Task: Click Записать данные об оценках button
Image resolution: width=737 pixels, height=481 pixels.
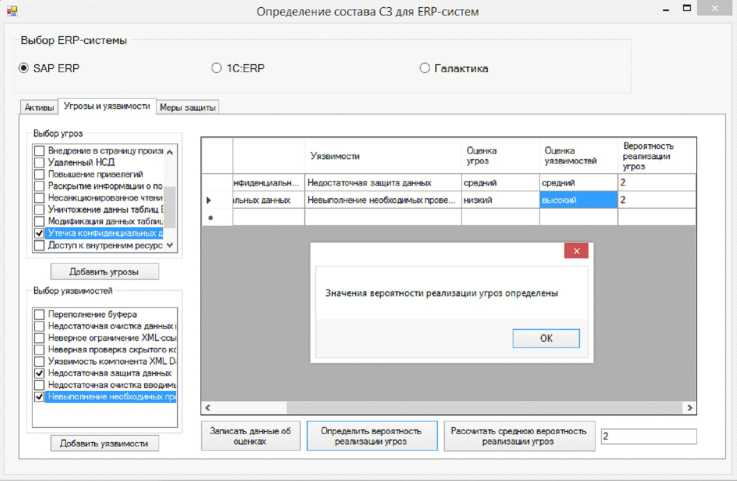Action: coord(251,436)
